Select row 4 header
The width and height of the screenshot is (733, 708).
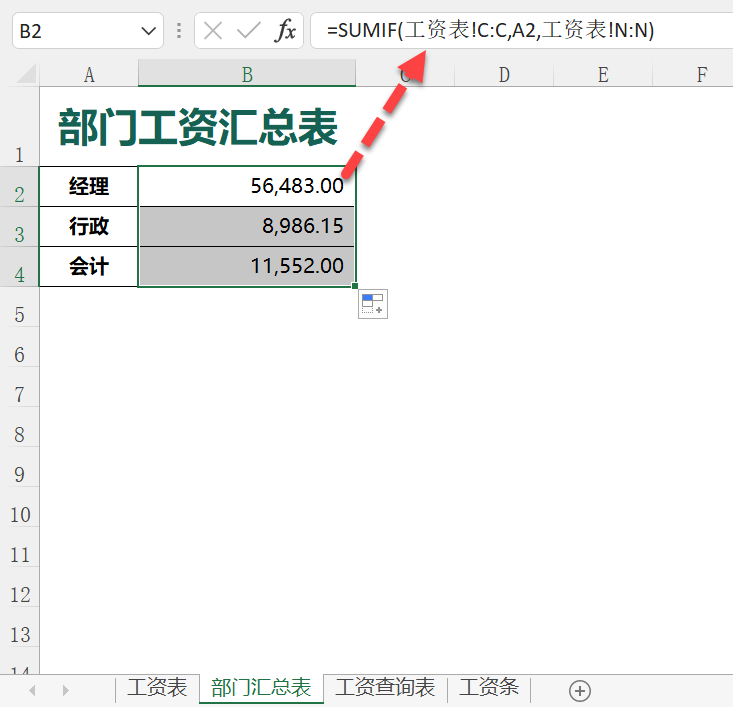pos(19,267)
